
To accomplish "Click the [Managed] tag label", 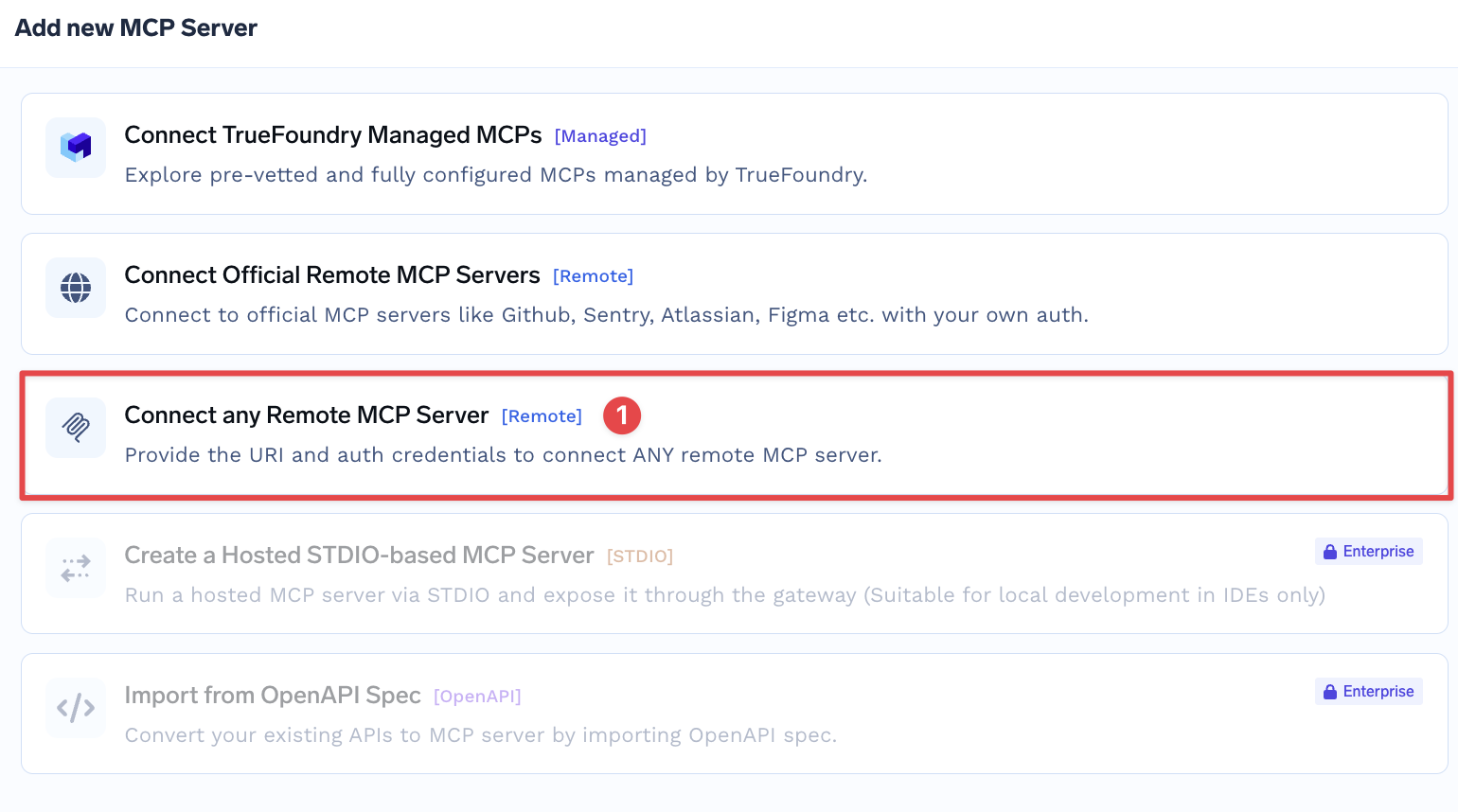I will coord(600,136).
